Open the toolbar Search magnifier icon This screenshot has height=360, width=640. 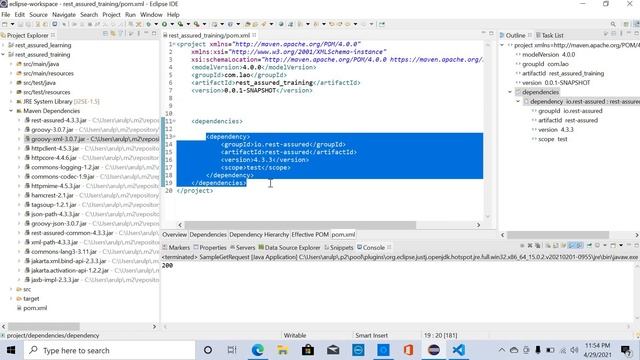(613, 24)
